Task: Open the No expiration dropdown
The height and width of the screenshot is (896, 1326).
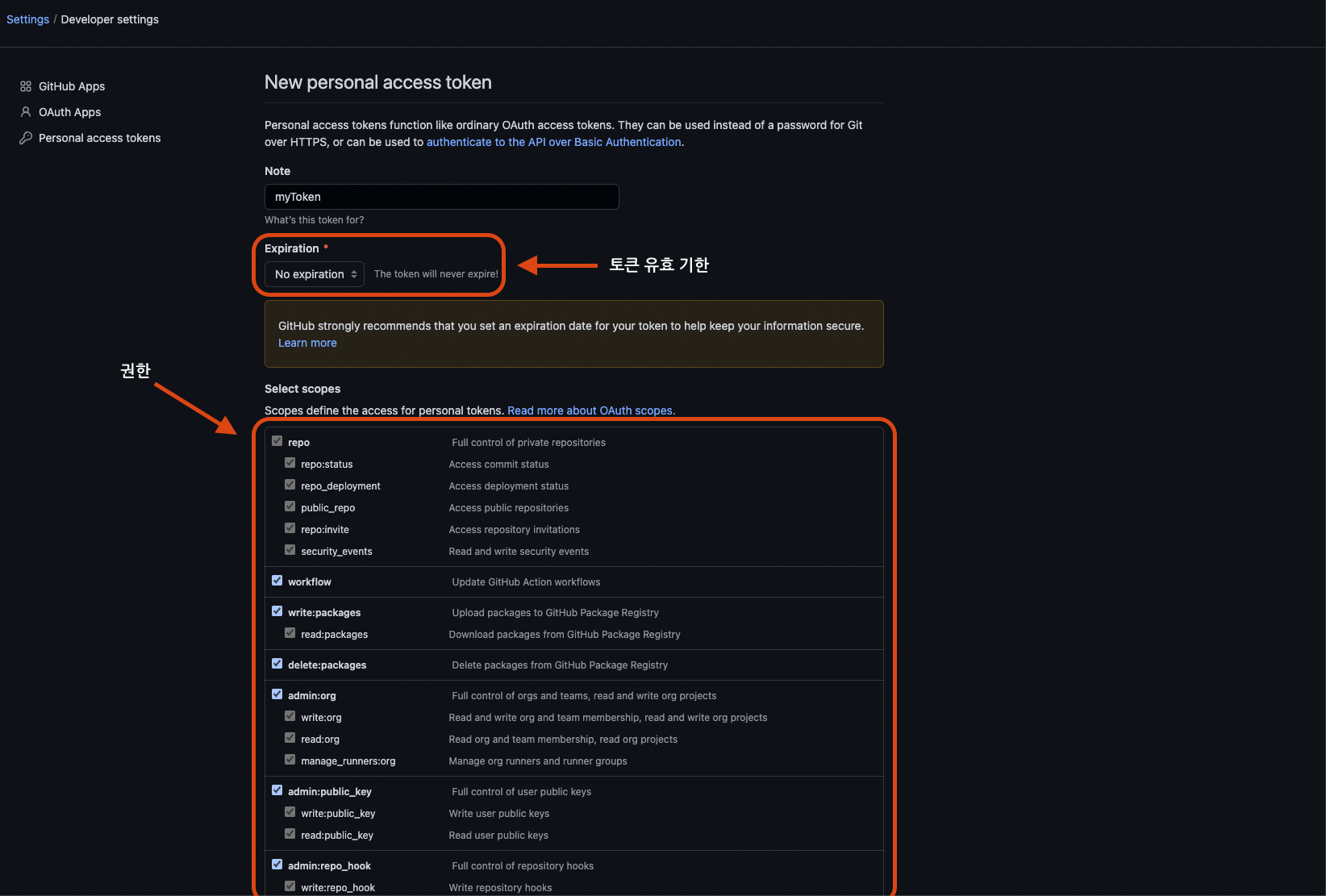Action: click(x=314, y=273)
